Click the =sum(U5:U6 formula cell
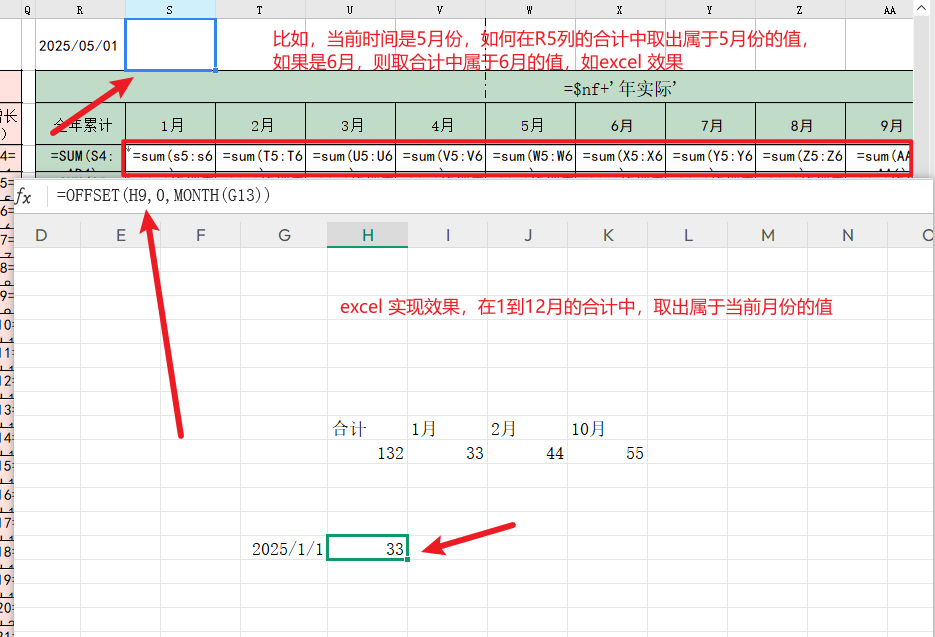 tap(351, 156)
